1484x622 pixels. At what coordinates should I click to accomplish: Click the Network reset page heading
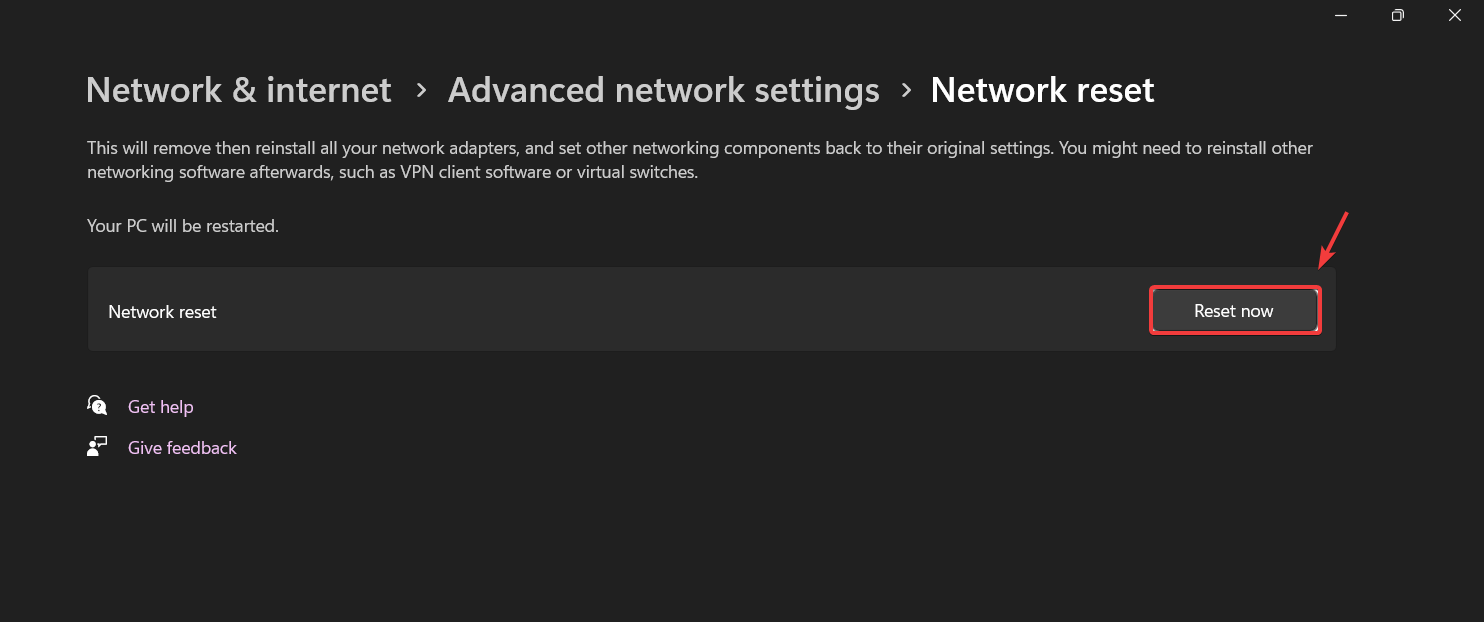pos(1042,90)
